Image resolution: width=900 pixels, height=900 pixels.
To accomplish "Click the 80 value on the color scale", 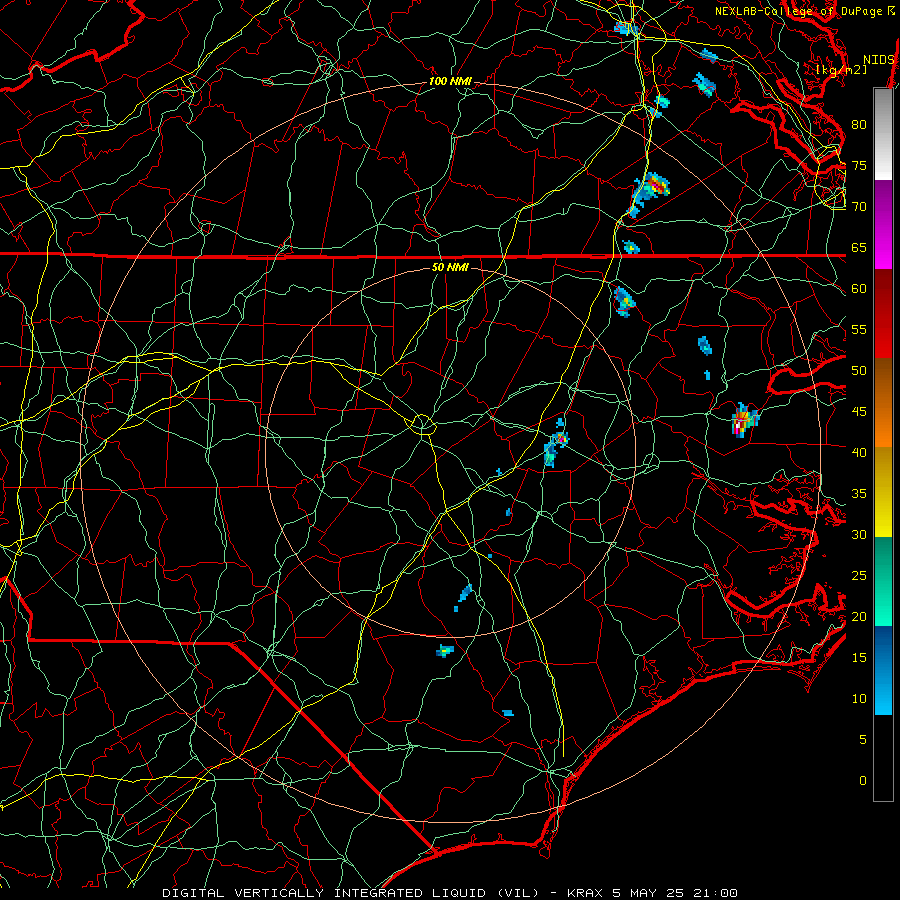I will pyautogui.click(x=859, y=125).
